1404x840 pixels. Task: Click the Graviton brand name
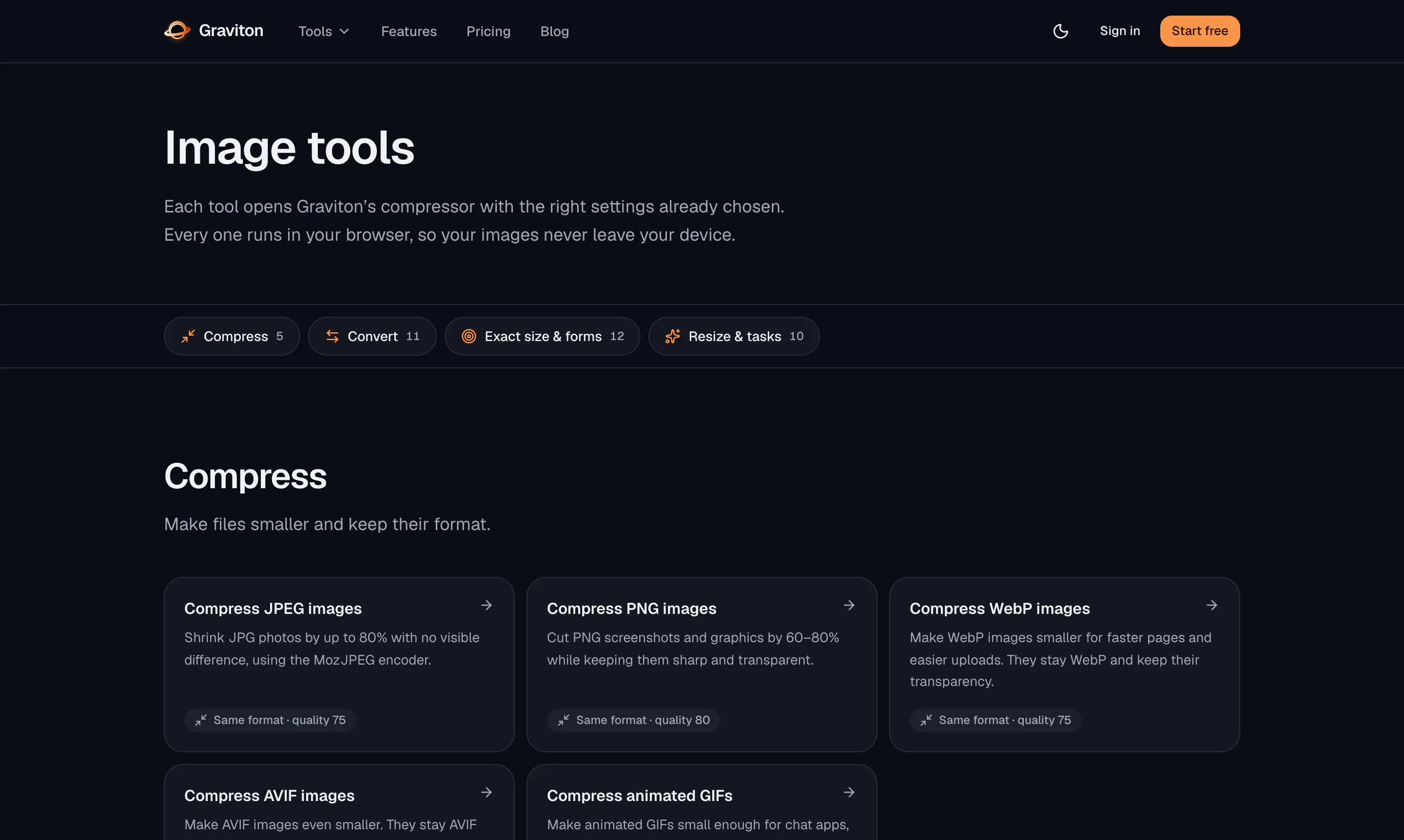[x=231, y=31]
